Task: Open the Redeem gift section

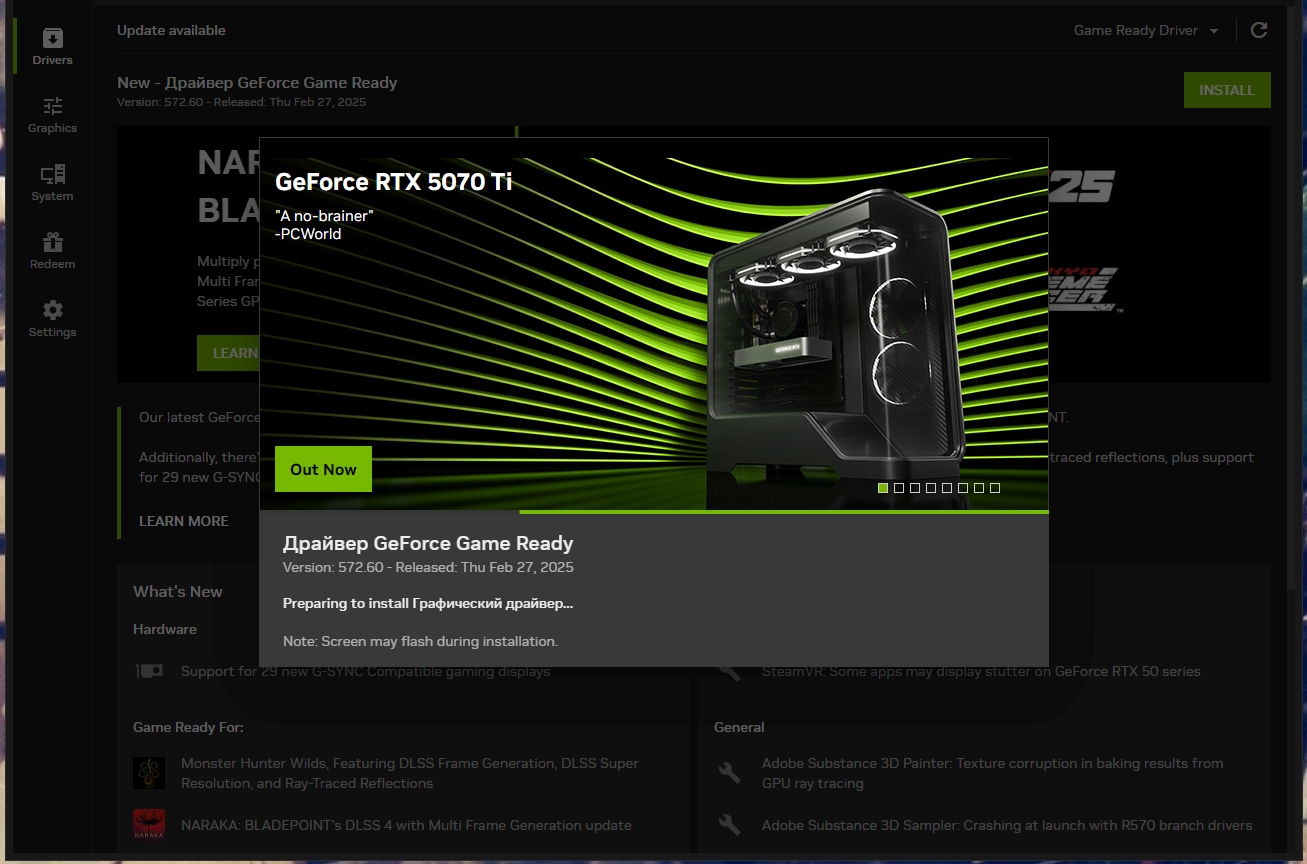Action: pyautogui.click(x=52, y=251)
